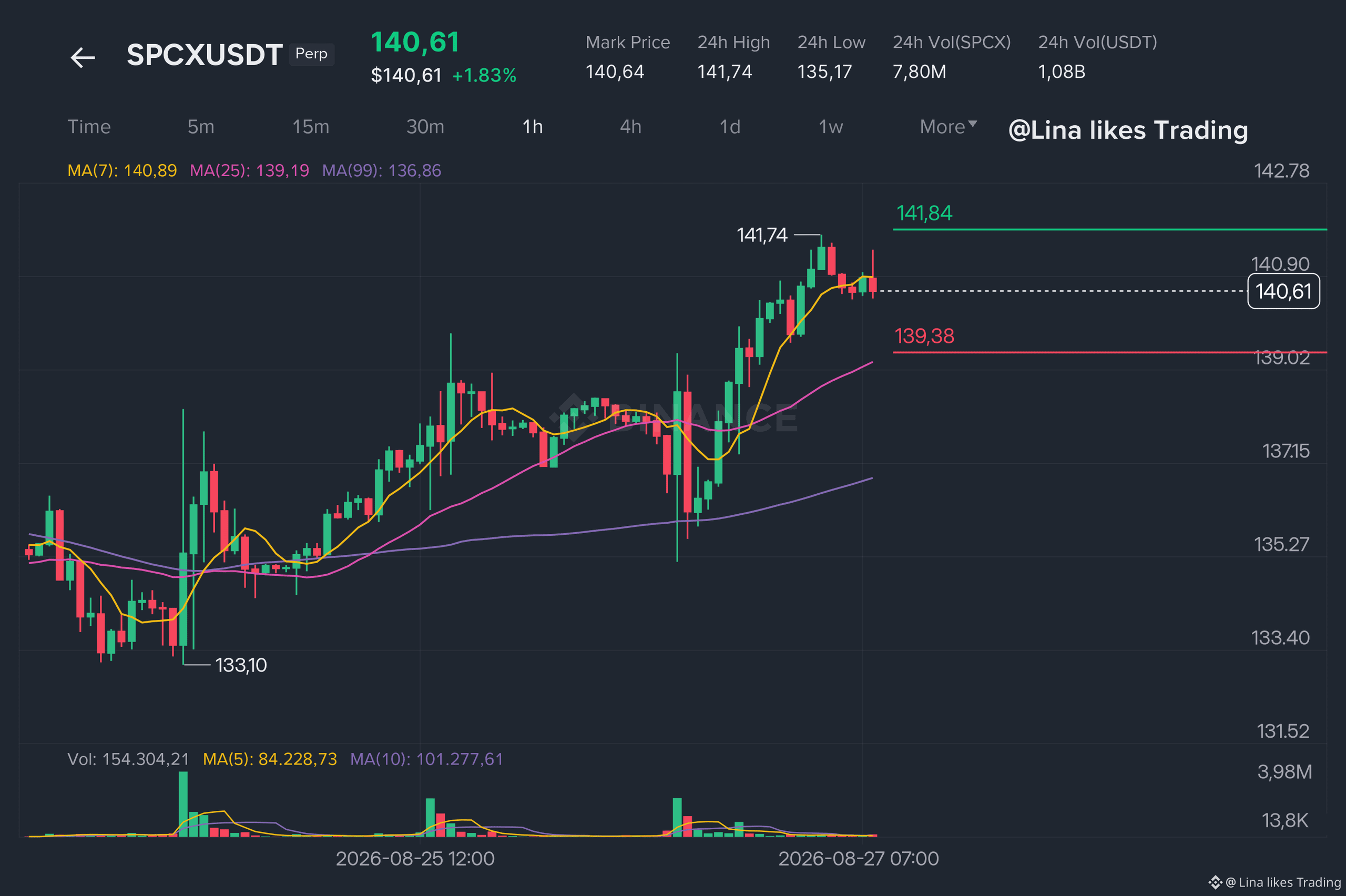The height and width of the screenshot is (896, 1346).
Task: Open the SPCXUSDT pair selector
Action: tap(205, 55)
